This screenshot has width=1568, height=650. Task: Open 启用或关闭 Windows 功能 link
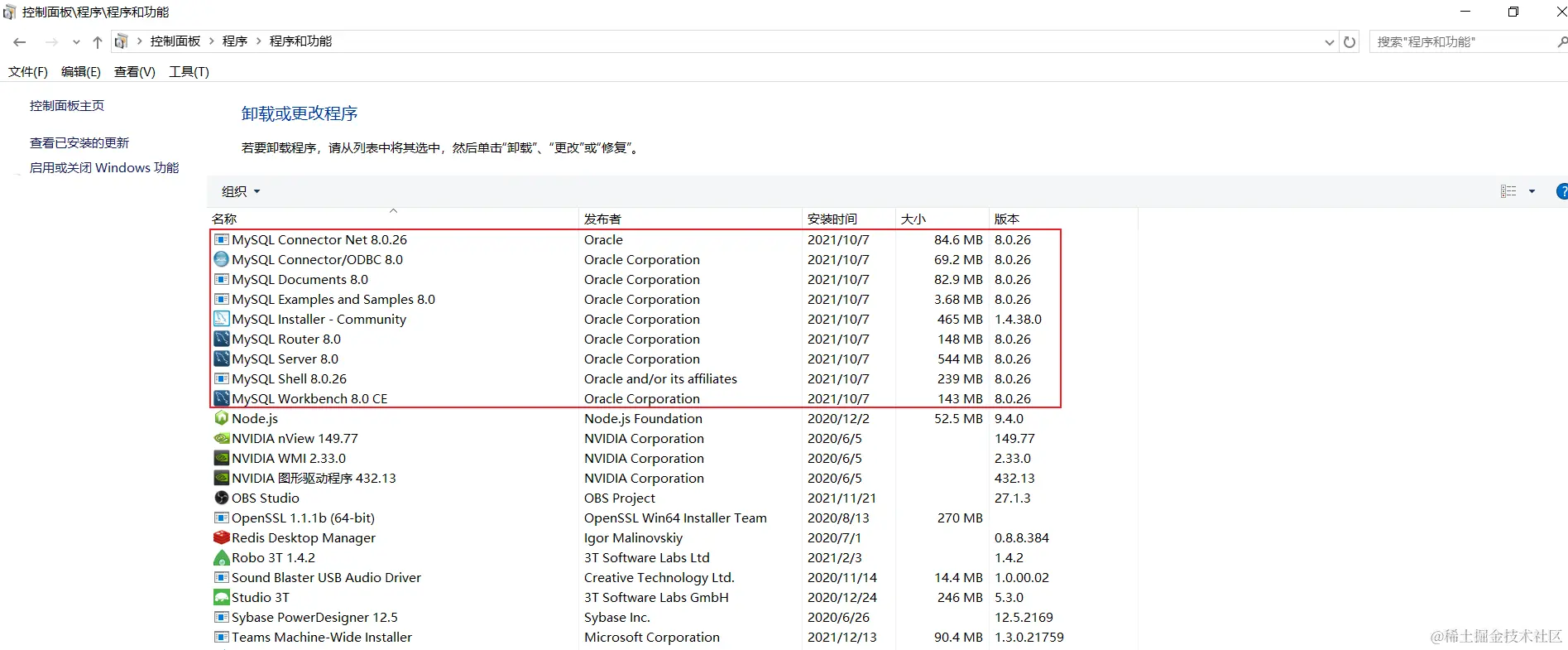104,168
